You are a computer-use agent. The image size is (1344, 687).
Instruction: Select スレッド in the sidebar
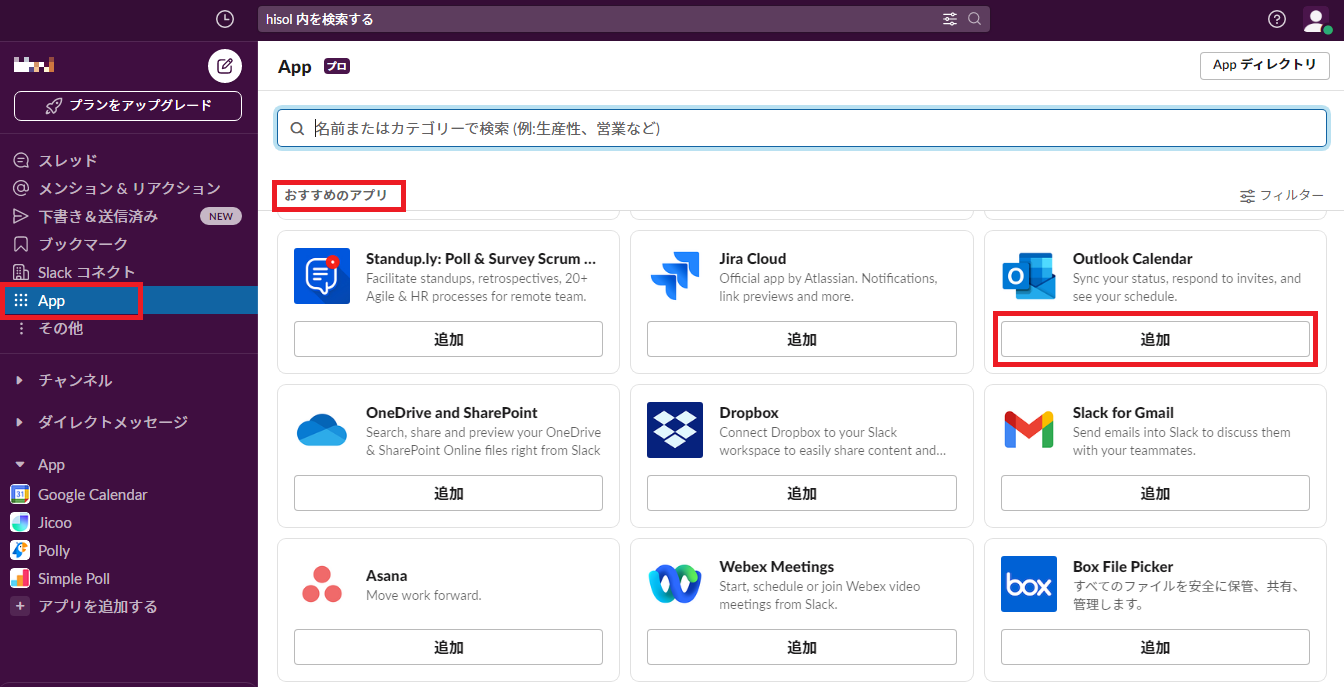tap(67, 161)
